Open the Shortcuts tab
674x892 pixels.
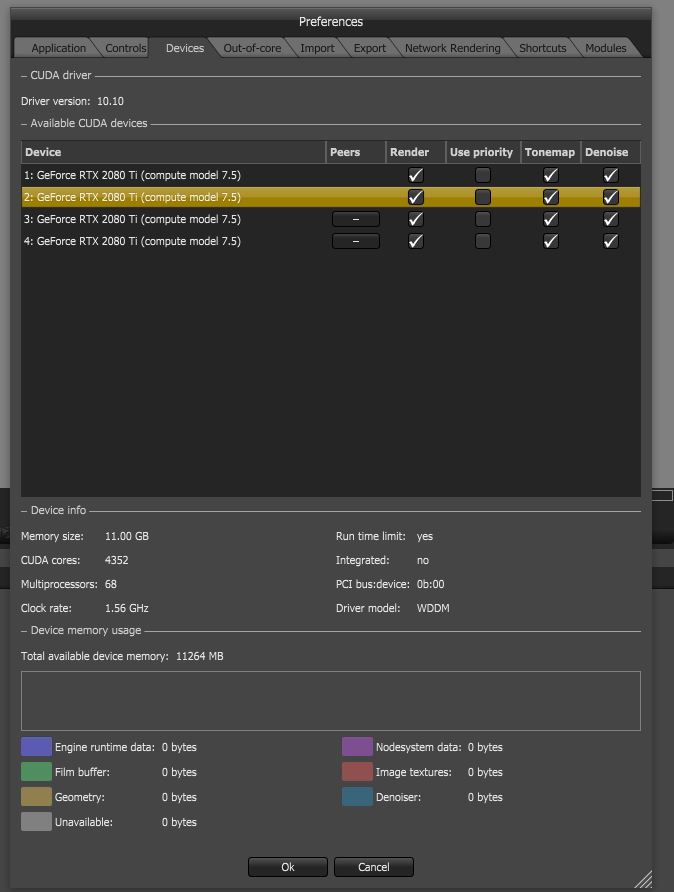(x=542, y=48)
